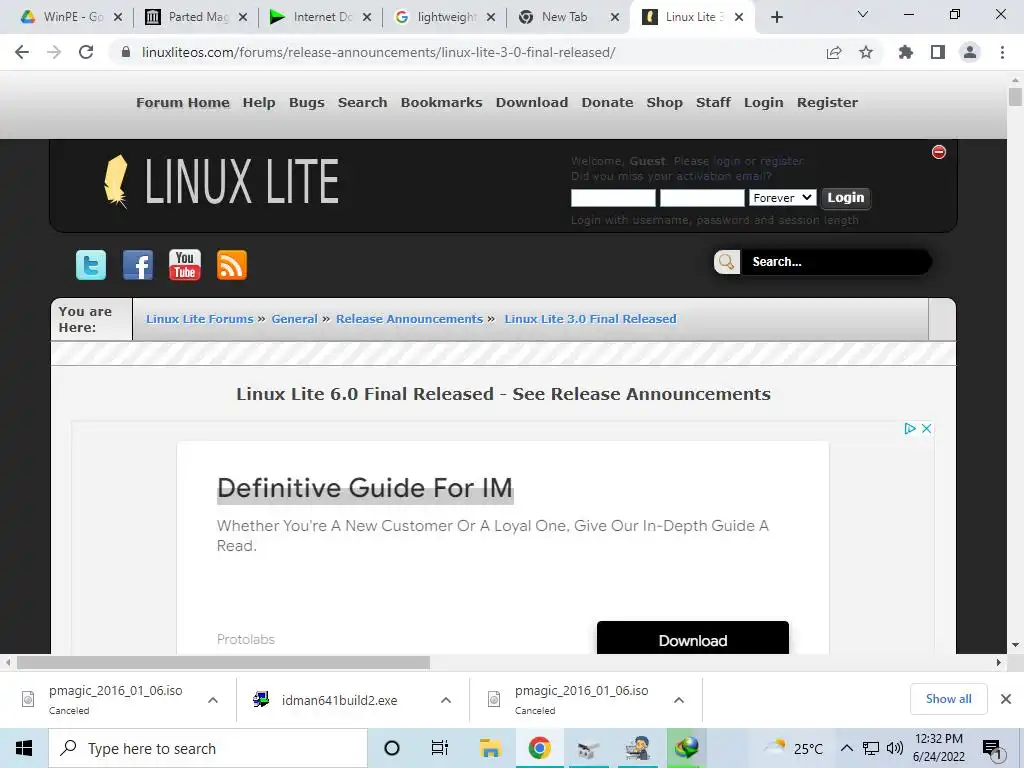Click the browser forward arrow
This screenshot has width=1024, height=768.
coord(54,52)
